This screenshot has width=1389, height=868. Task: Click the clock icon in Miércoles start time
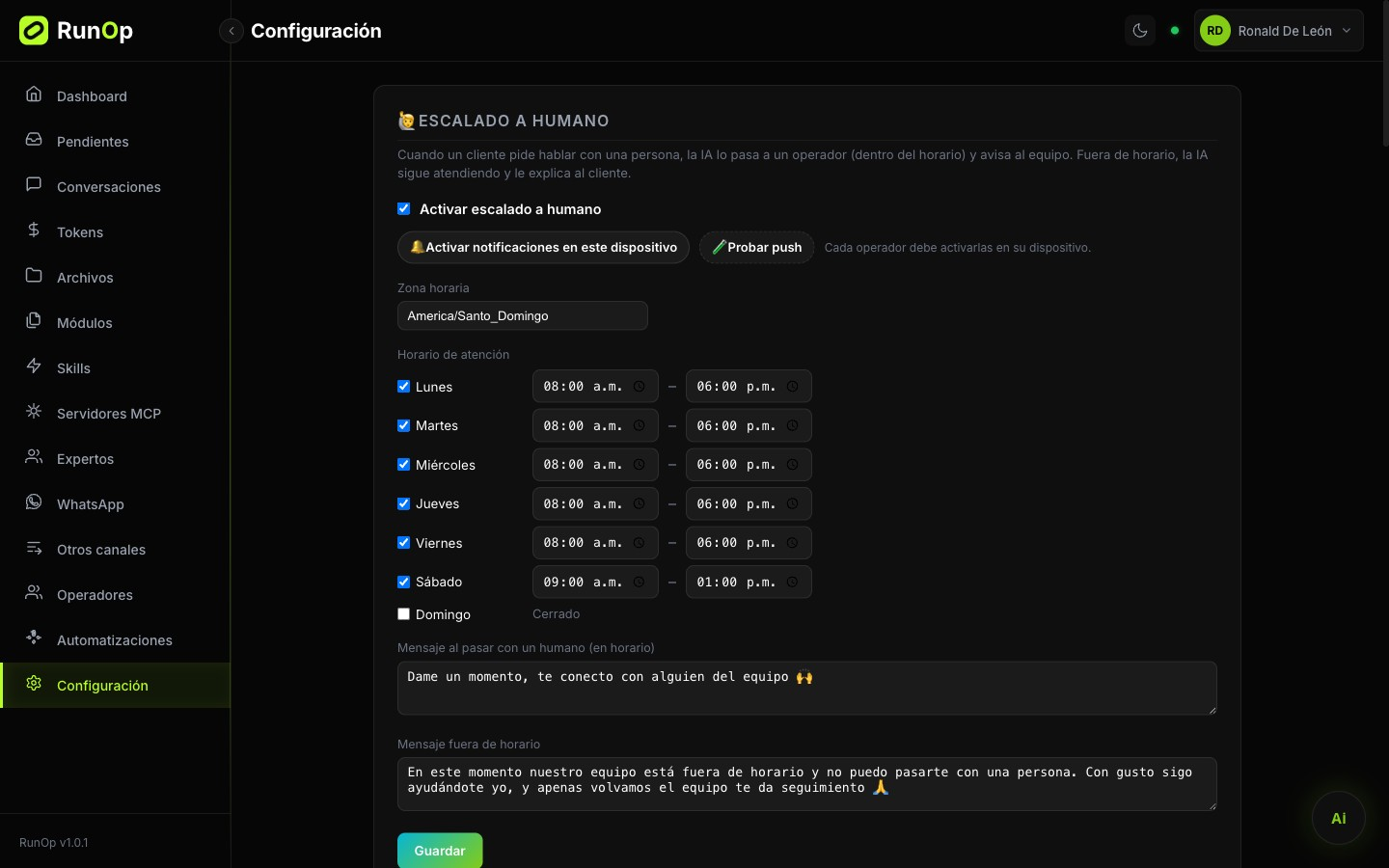(639, 465)
